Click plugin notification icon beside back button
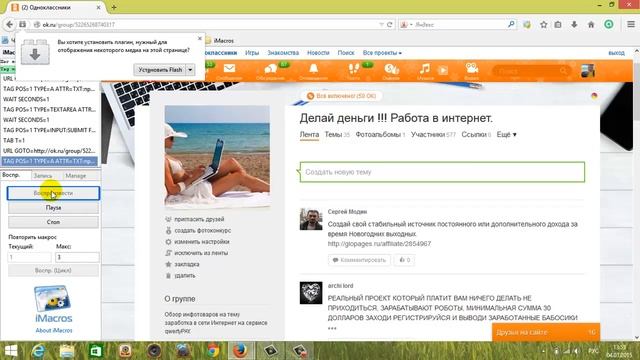 (22, 24)
